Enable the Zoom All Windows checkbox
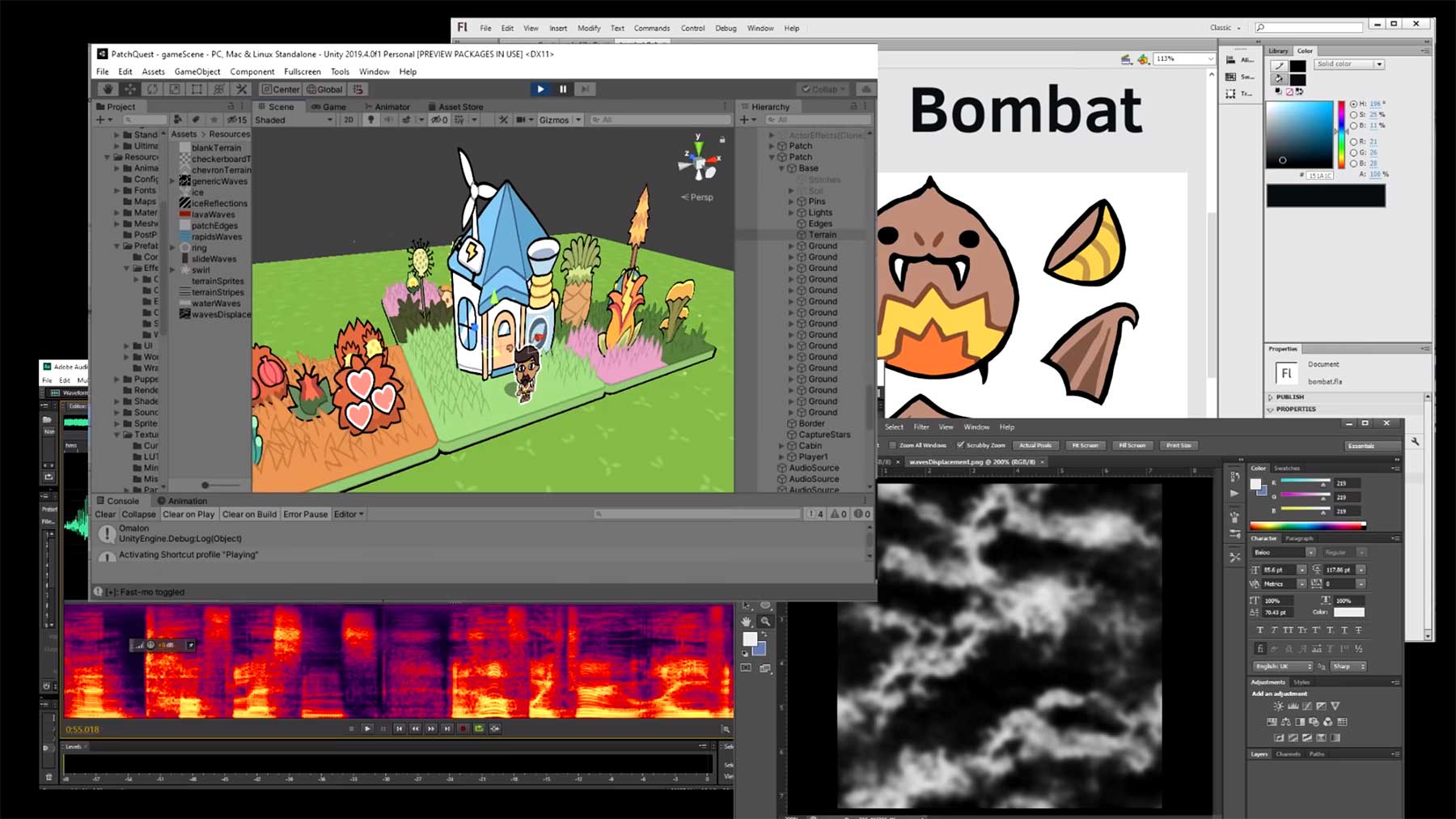This screenshot has width=1456, height=819. (893, 445)
